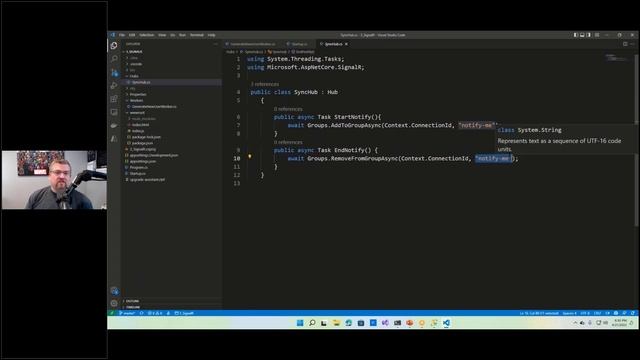Click the minimap code preview
The width and height of the screenshot is (640, 360).
[x=616, y=58]
